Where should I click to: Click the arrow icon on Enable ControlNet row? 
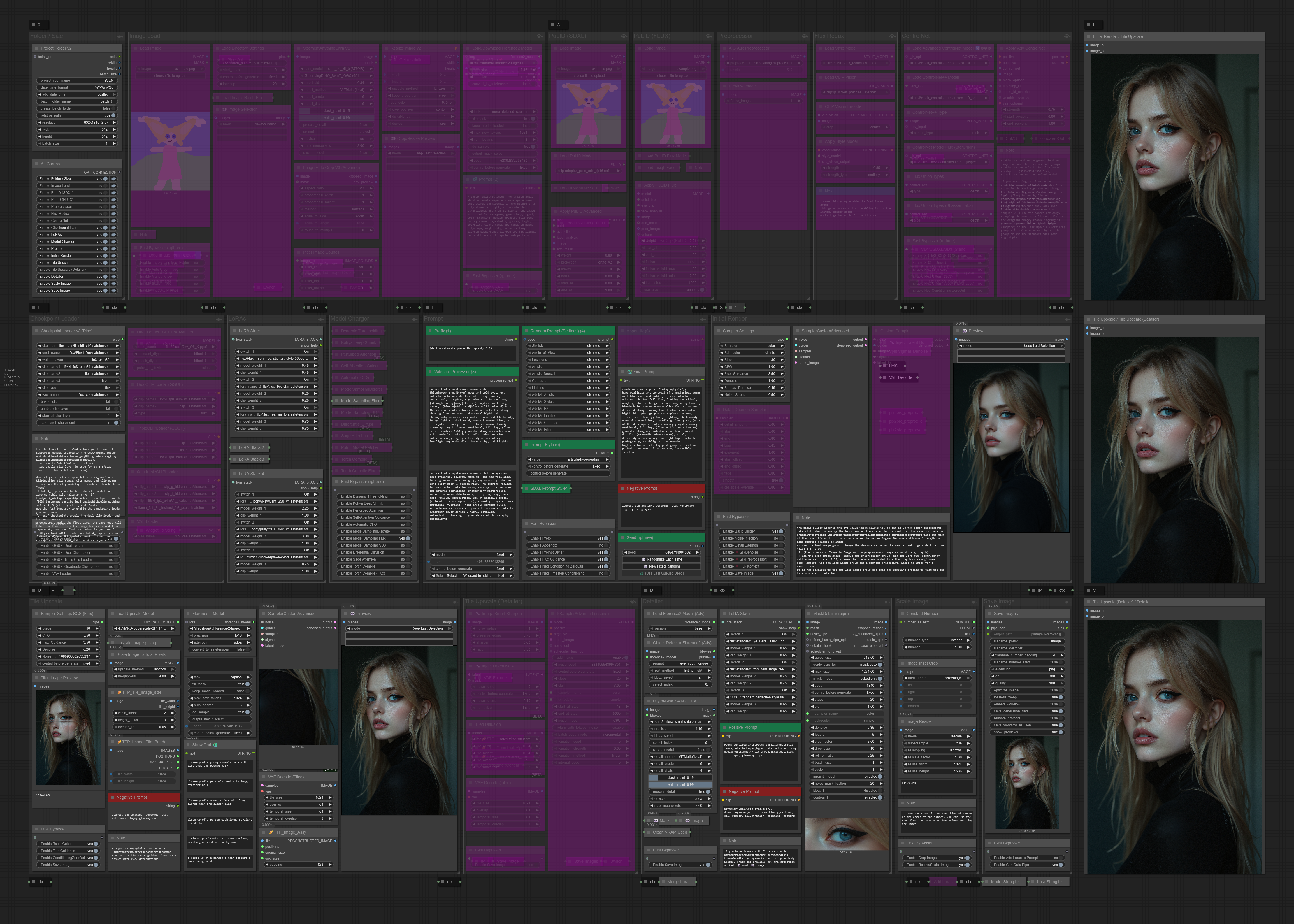[x=114, y=221]
